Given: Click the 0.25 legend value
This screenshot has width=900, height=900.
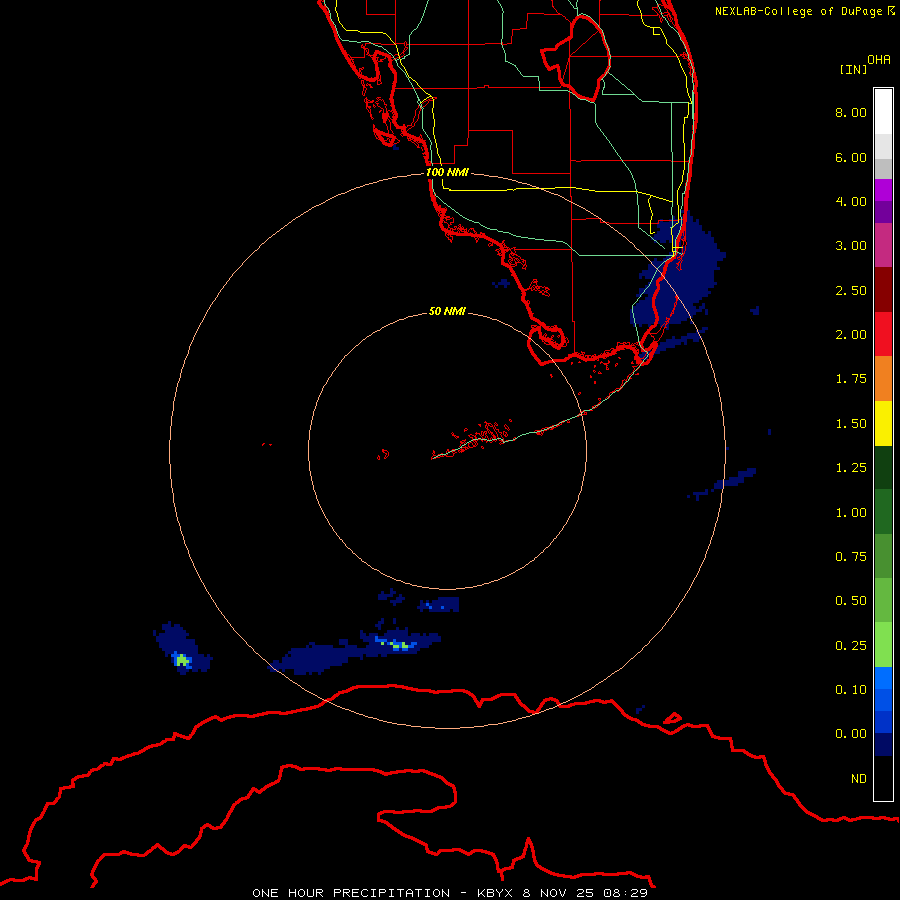Looking at the screenshot, I should pyautogui.click(x=851, y=646).
